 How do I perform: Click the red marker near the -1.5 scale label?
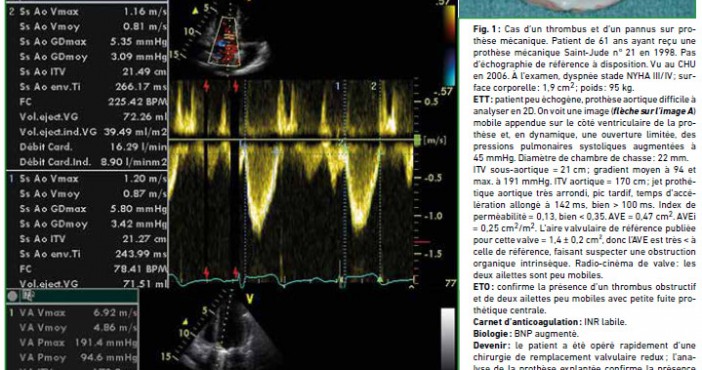(422, 242)
